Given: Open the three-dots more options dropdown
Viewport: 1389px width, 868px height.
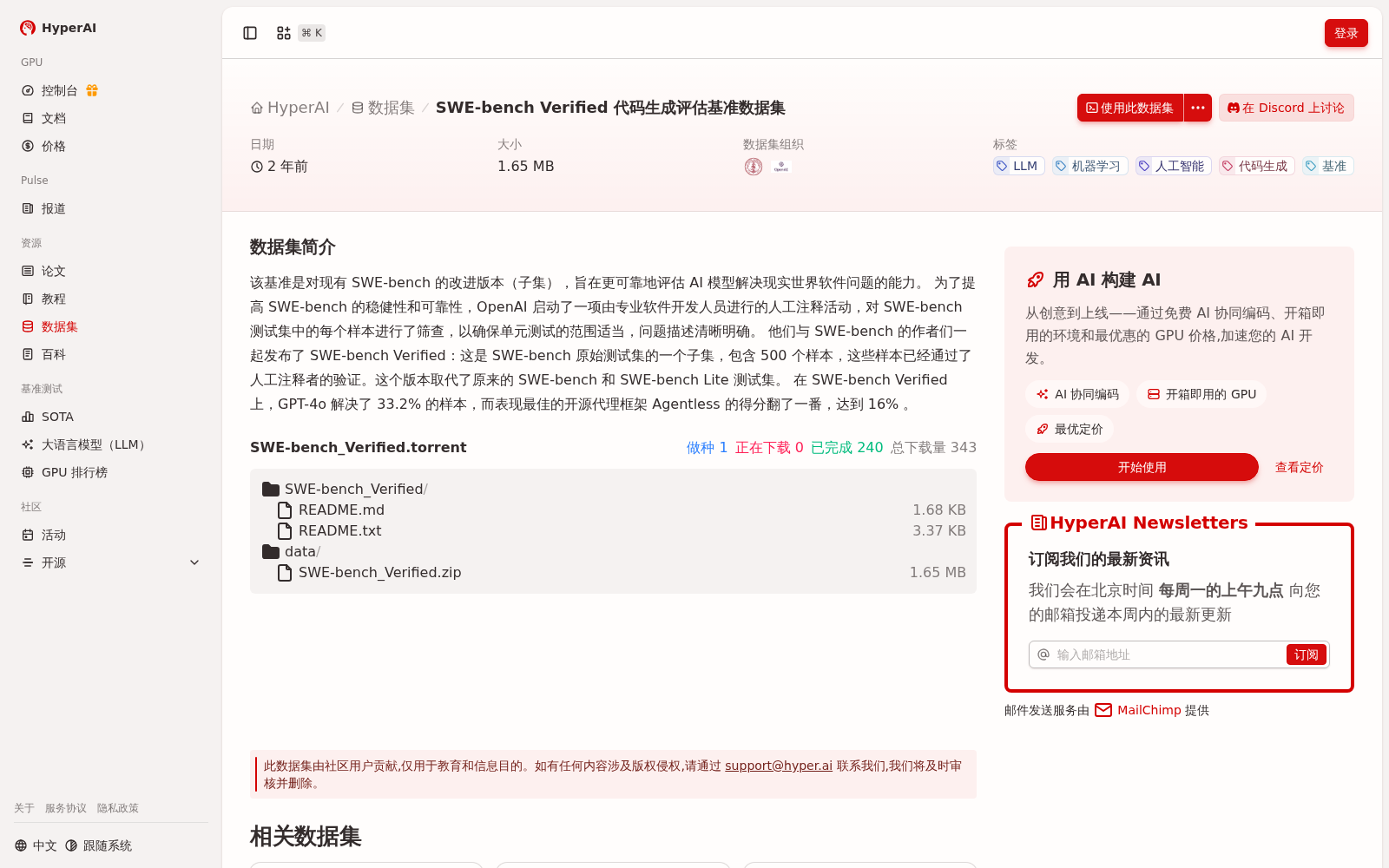Looking at the screenshot, I should [x=1198, y=108].
